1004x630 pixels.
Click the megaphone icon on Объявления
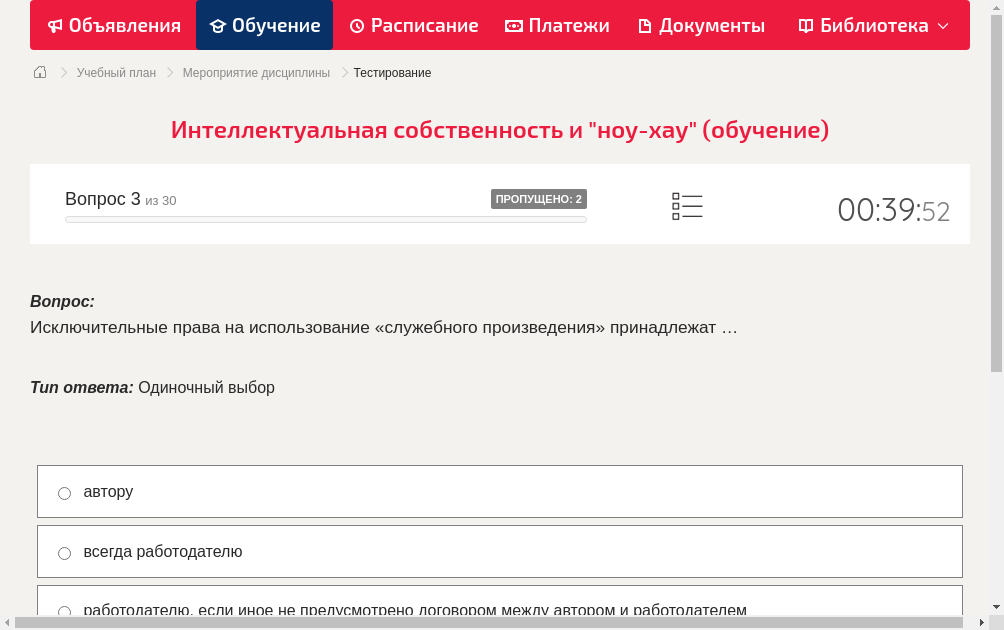click(x=55, y=25)
